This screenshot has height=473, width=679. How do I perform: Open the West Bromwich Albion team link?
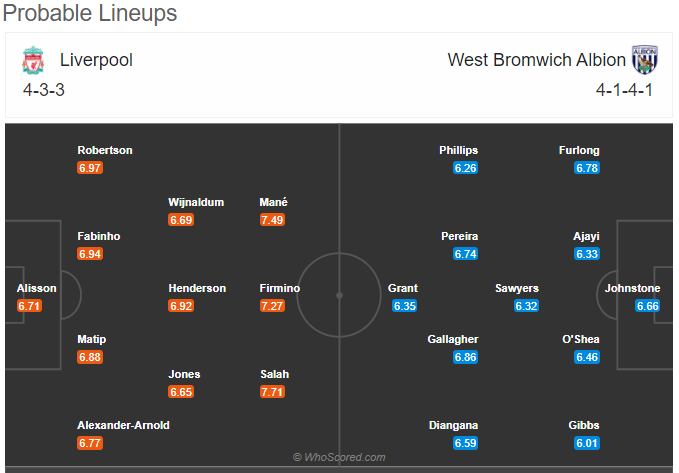tap(537, 60)
